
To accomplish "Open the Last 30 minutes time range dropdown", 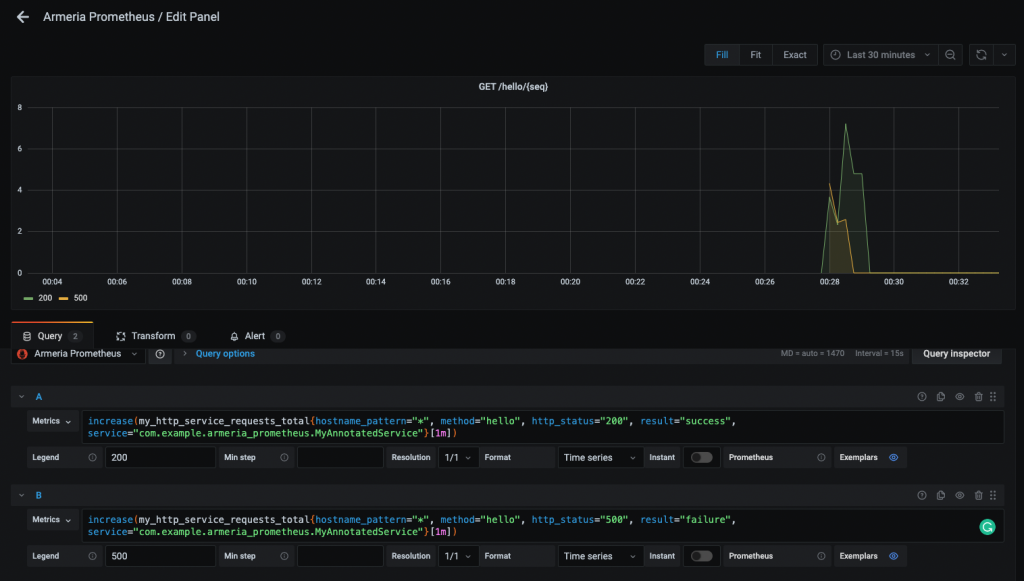I will [881, 55].
